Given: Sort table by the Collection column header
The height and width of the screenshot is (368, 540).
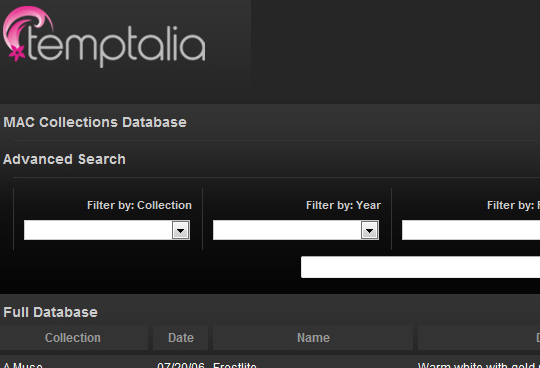Looking at the screenshot, I should [73, 338].
